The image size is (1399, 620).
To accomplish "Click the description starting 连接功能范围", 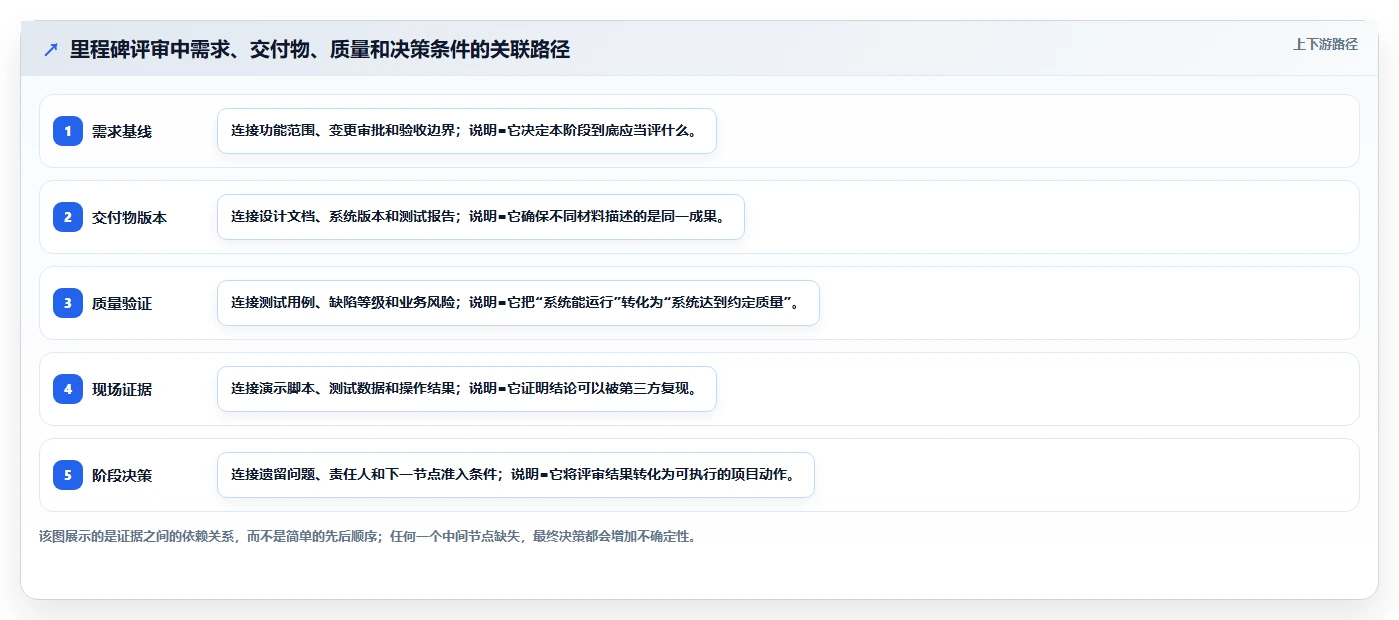I will [467, 131].
